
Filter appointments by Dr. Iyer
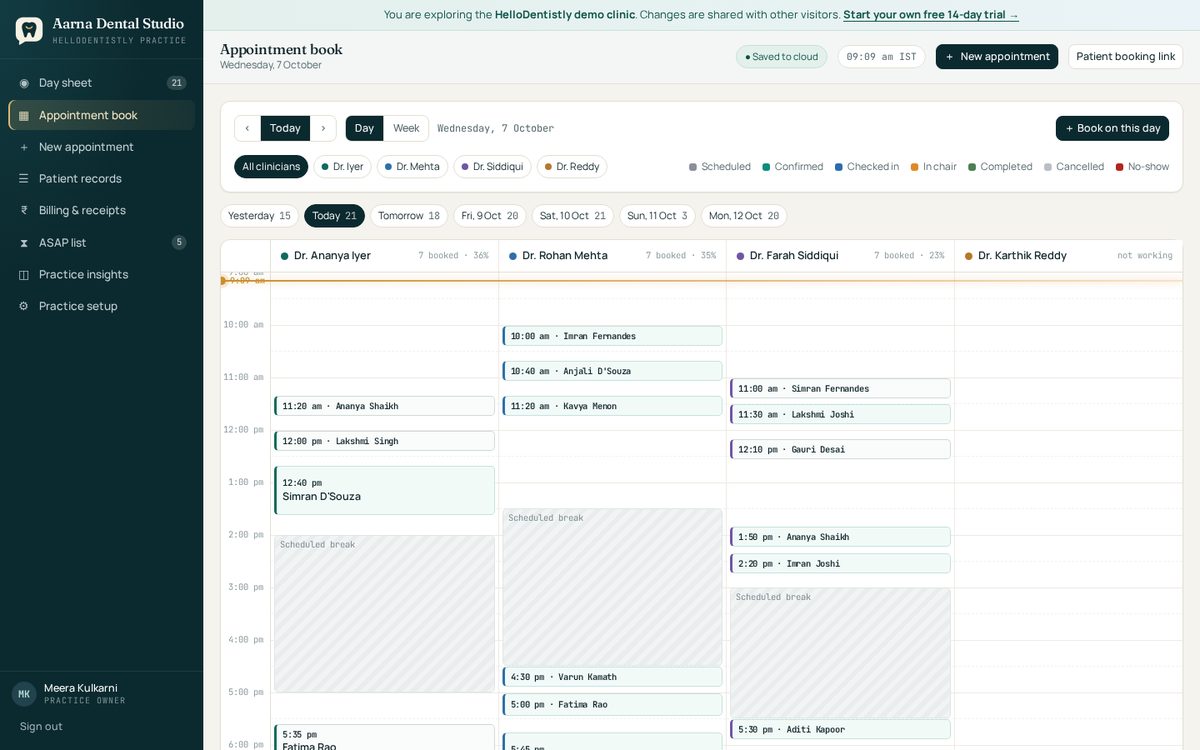click(x=342, y=167)
